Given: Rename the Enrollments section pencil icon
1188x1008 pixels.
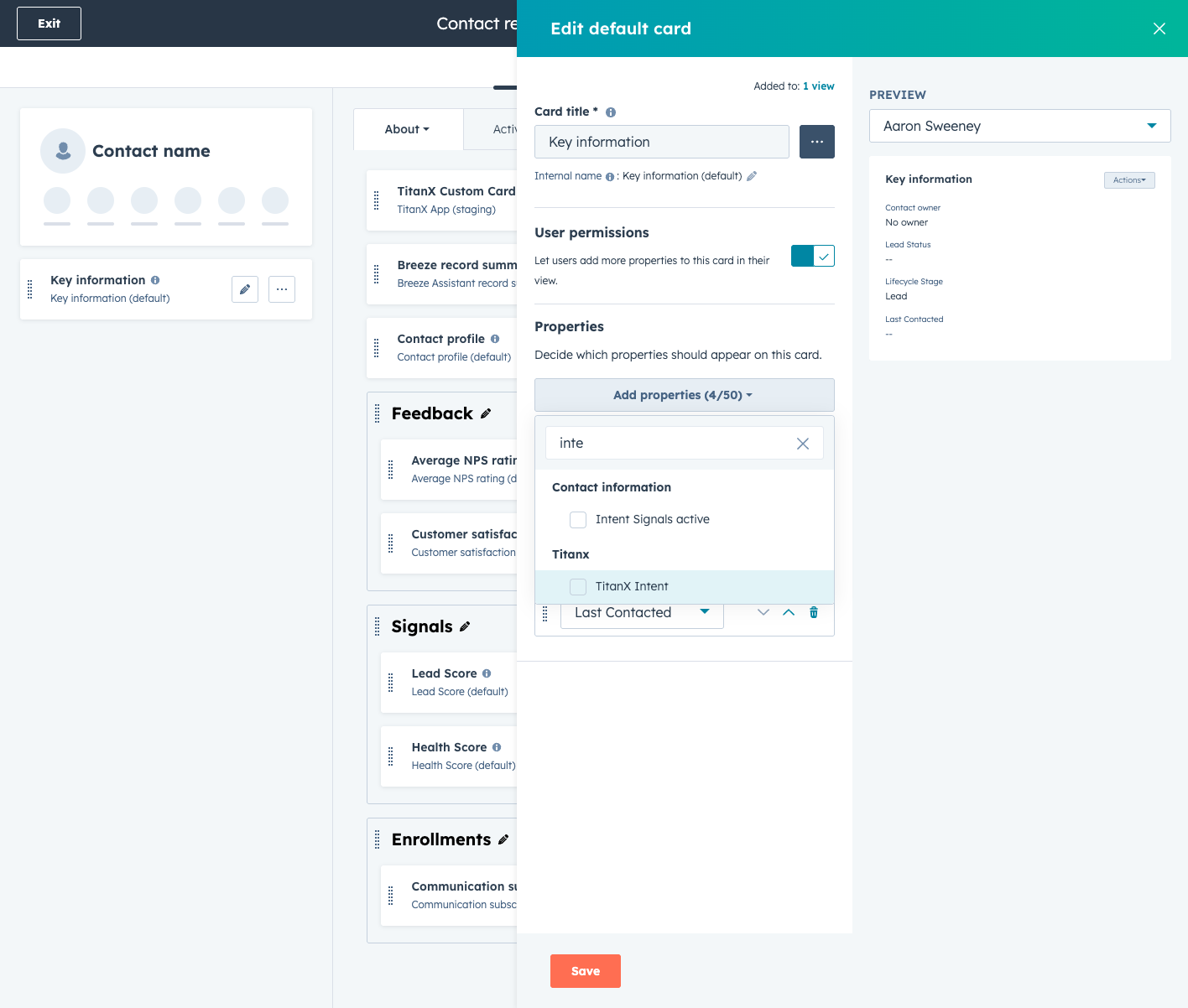Looking at the screenshot, I should click(503, 839).
